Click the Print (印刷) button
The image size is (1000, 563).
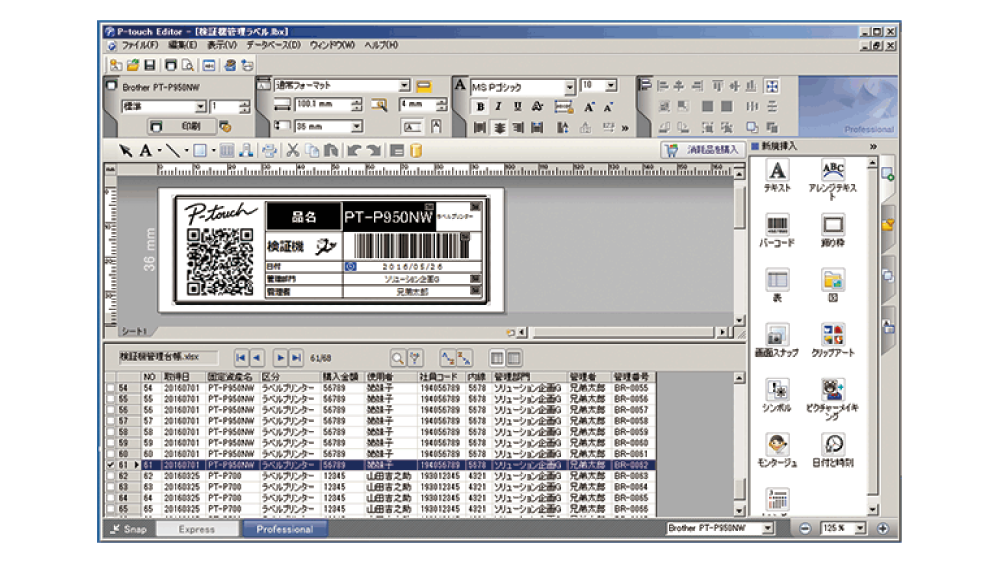click(182, 126)
